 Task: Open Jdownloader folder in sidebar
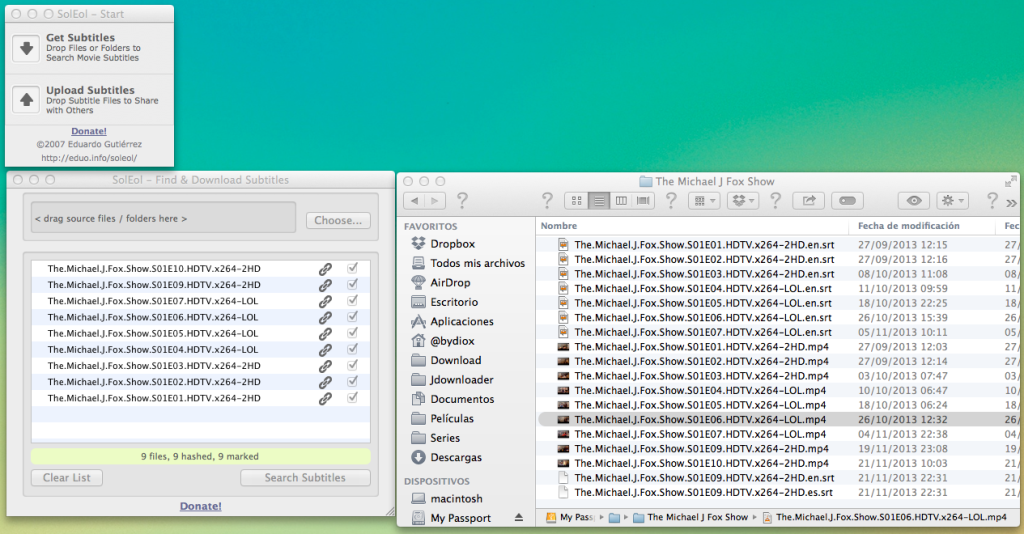(x=452, y=379)
